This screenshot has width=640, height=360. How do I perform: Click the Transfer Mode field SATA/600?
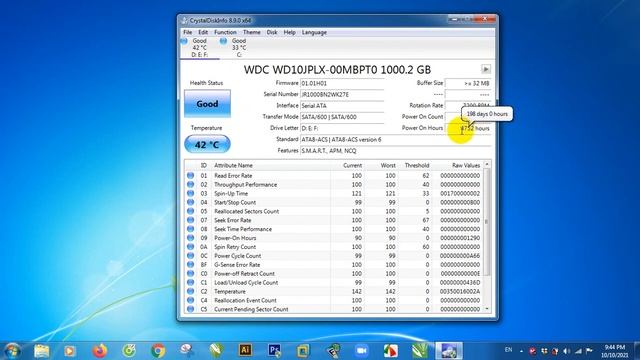(342, 117)
